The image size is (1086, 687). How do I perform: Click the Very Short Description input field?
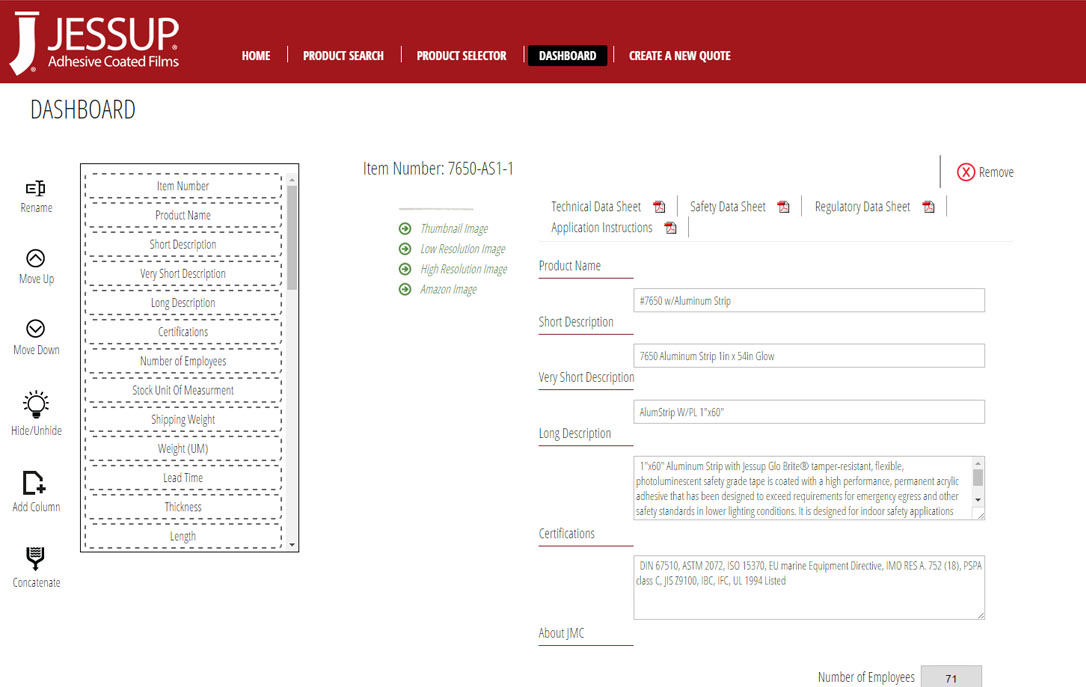click(x=809, y=412)
